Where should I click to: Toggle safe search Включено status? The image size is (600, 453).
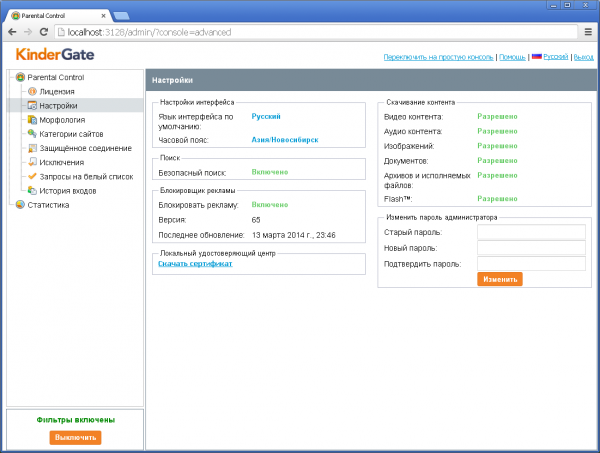(x=269, y=173)
